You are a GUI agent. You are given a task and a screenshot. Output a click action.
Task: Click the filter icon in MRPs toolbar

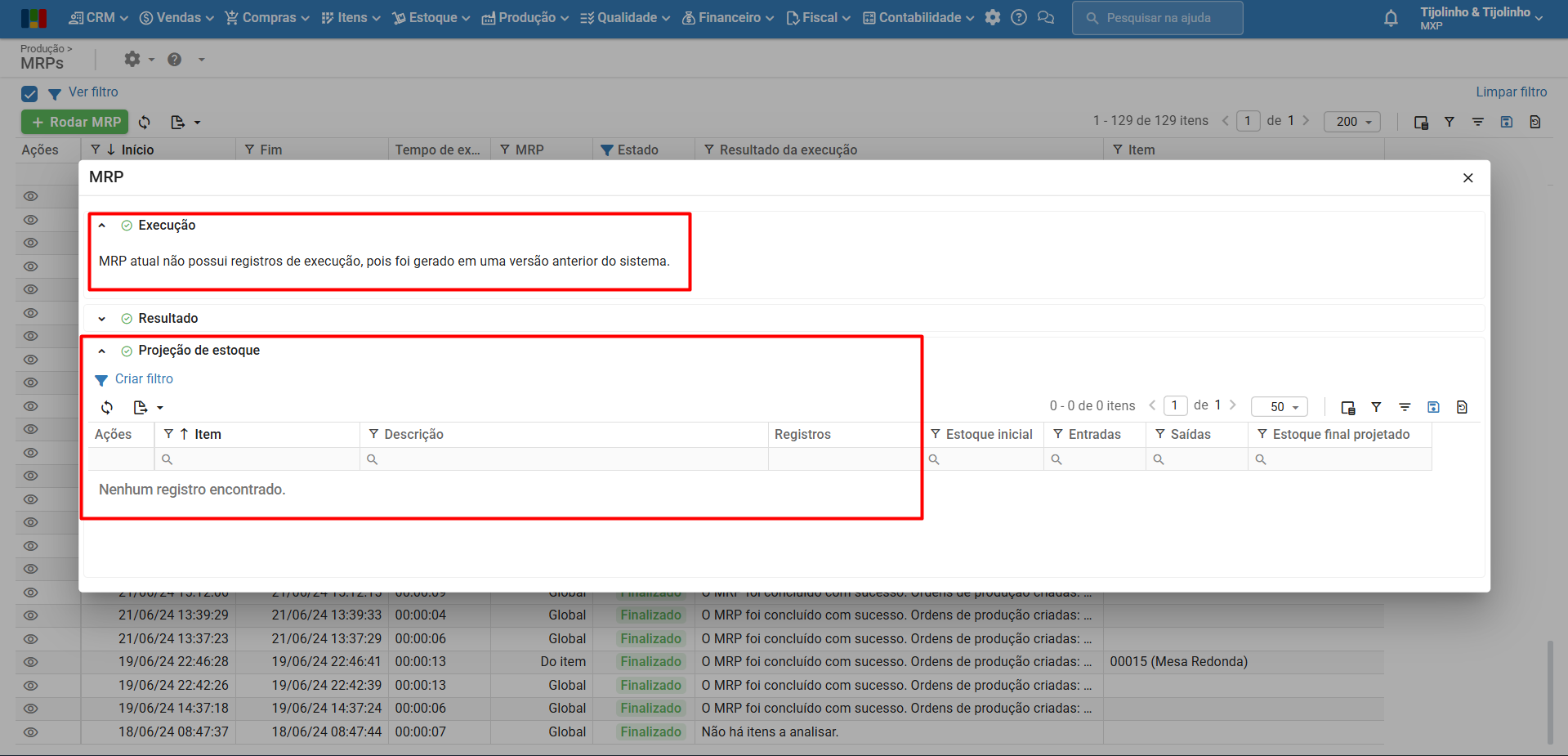click(x=1450, y=122)
